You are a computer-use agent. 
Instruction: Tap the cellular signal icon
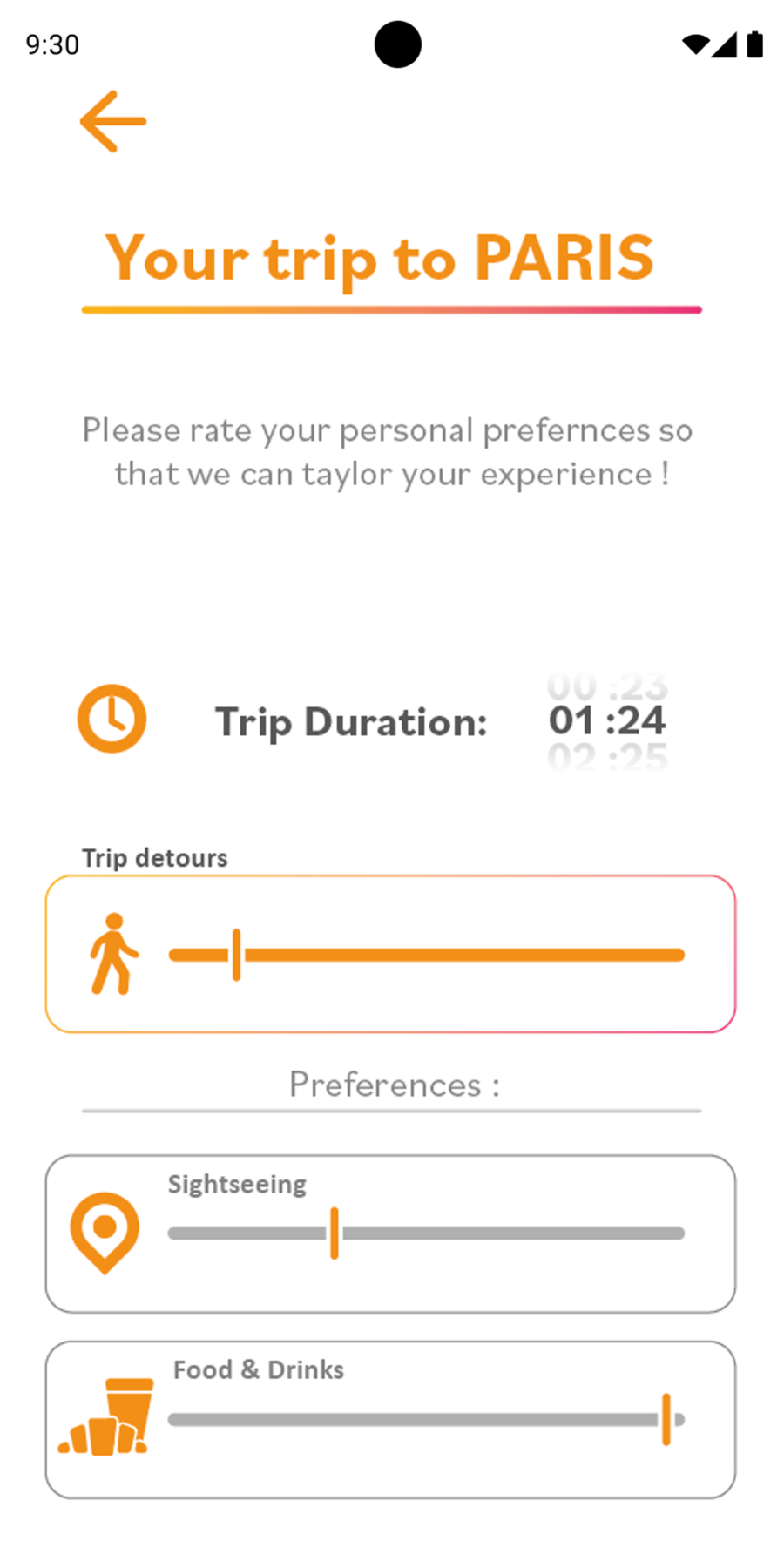coord(725,44)
